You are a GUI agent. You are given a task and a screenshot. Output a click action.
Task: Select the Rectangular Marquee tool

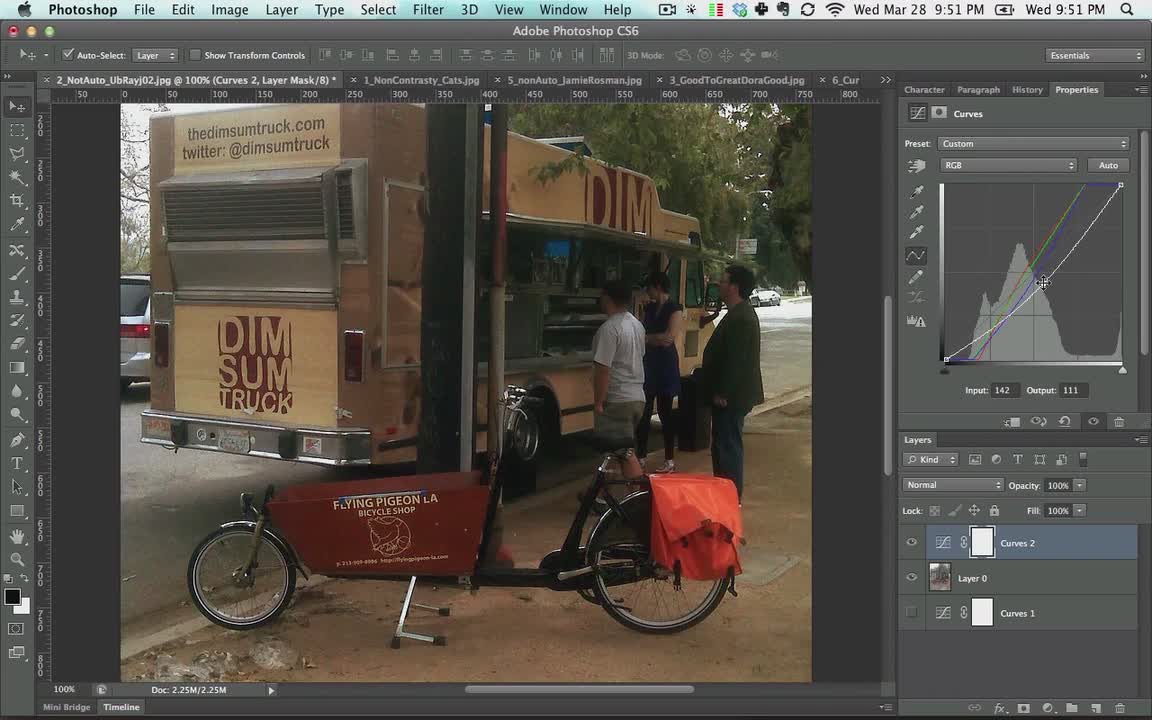coord(17,131)
